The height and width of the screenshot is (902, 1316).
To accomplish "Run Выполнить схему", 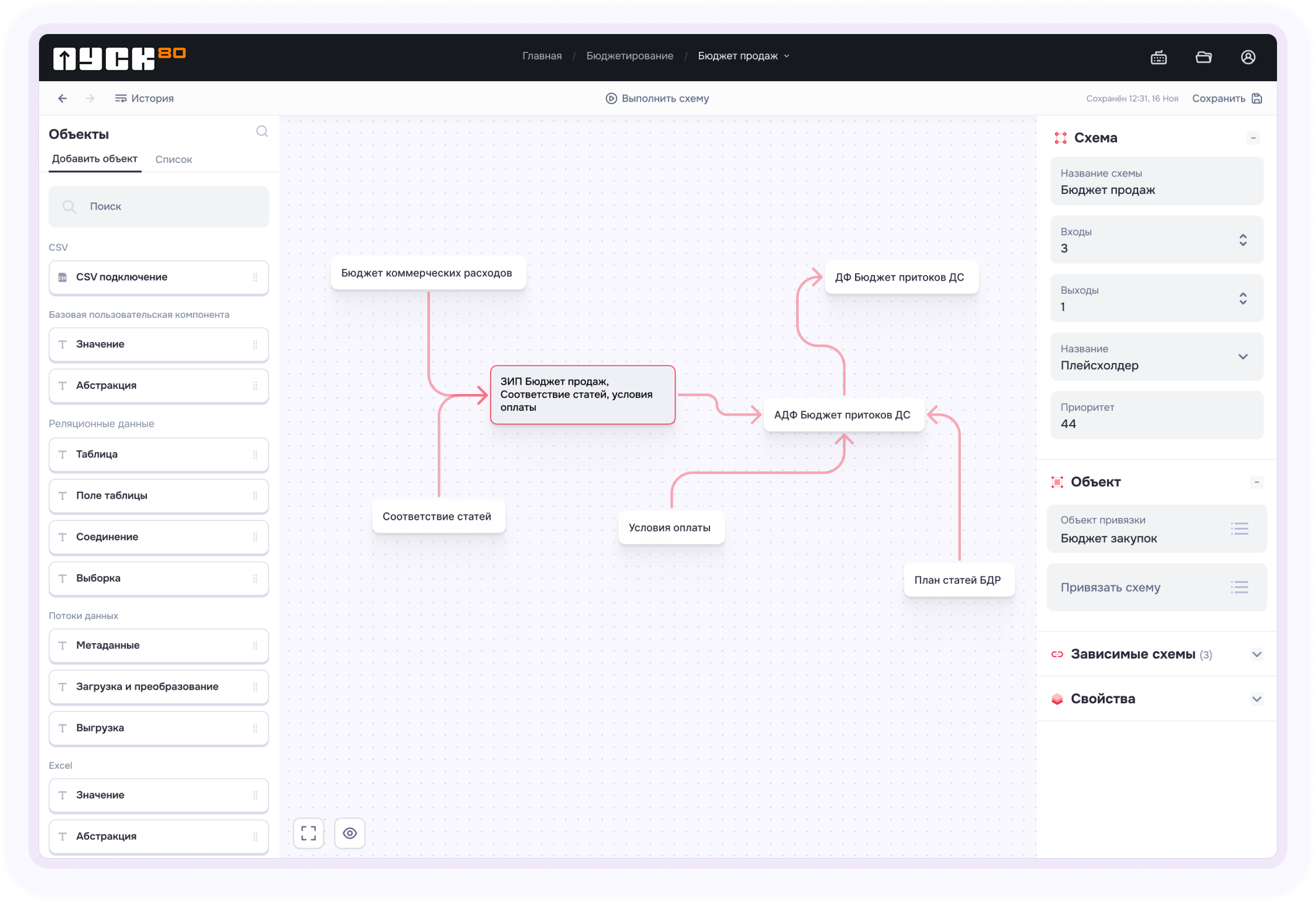I will coord(657,99).
